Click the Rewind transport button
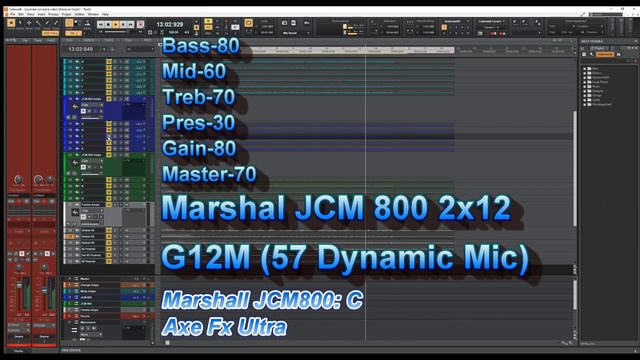The height and width of the screenshot is (360, 640). tap(101, 24)
